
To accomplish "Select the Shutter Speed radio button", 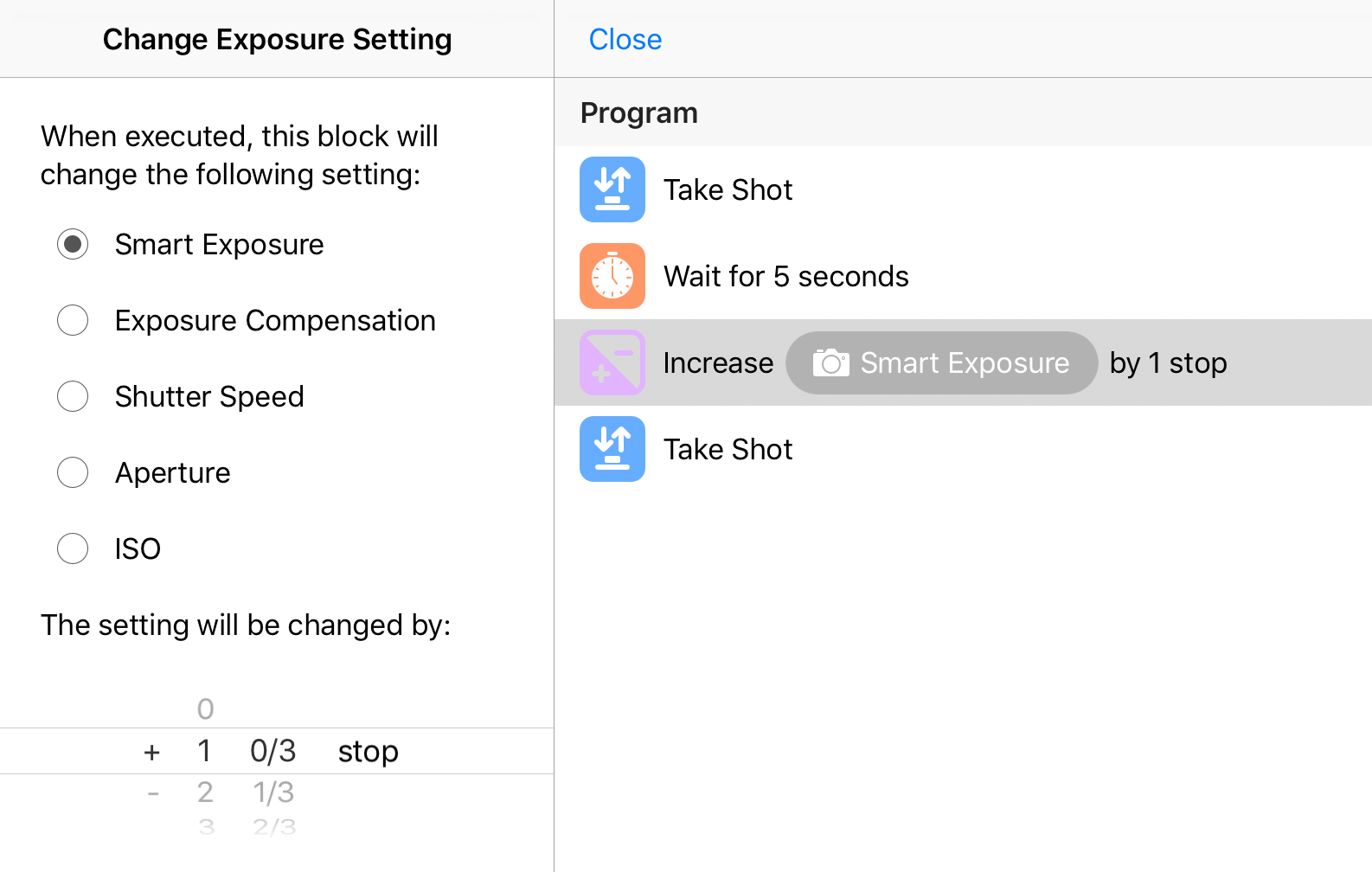I will (73, 396).
